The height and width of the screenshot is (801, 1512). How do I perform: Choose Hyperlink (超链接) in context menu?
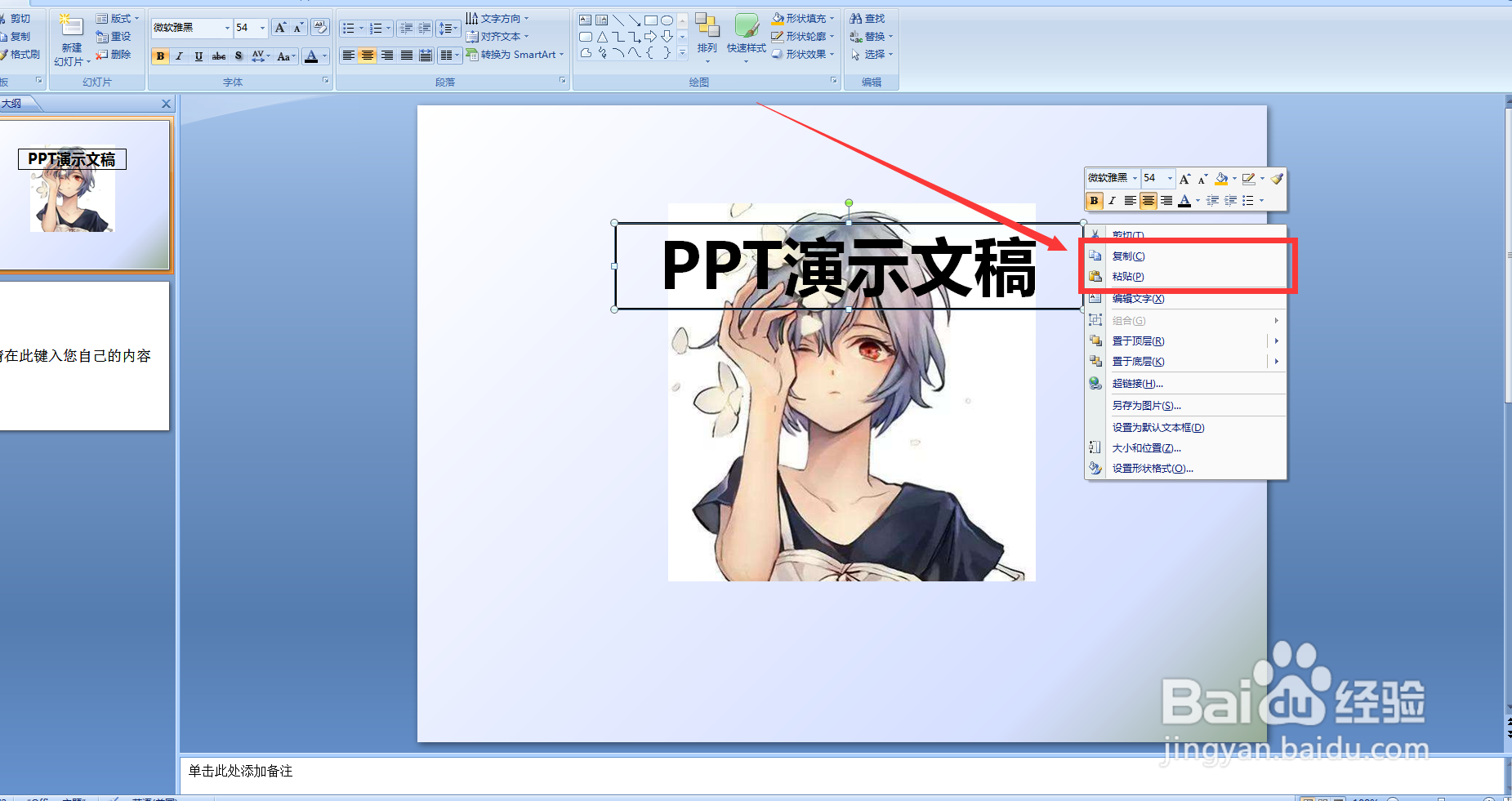click(1185, 384)
